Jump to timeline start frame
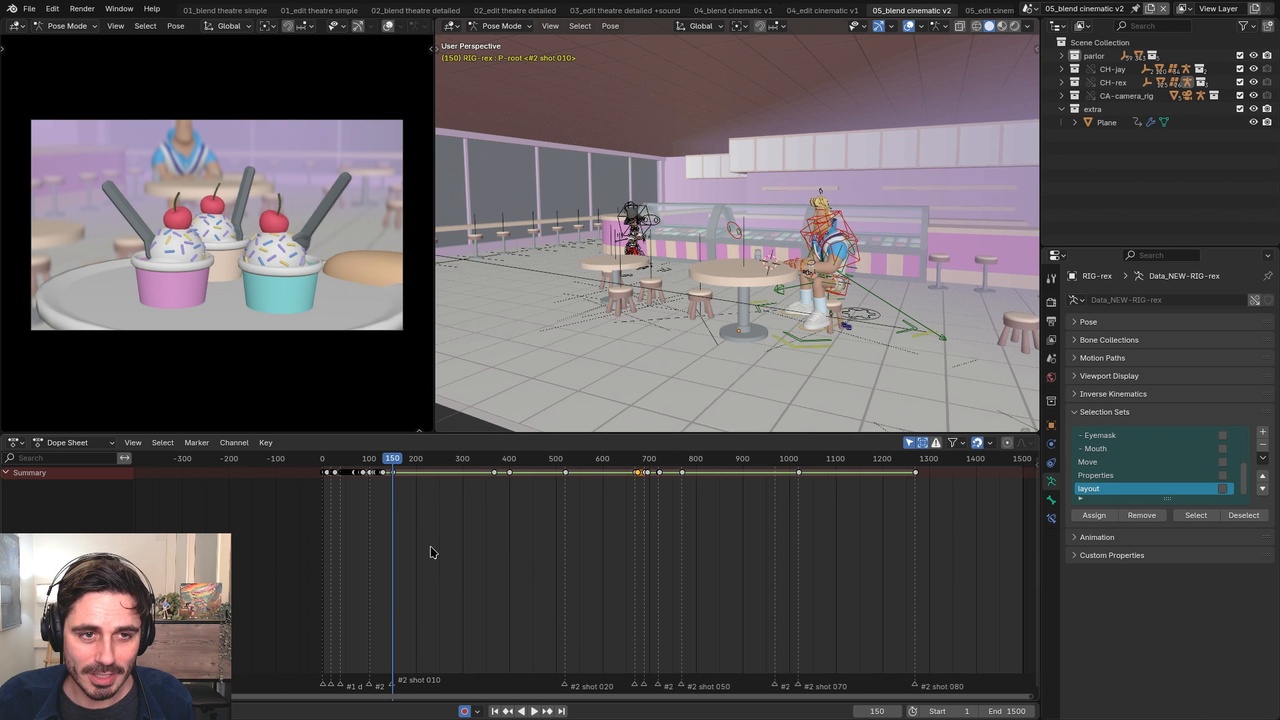Screen dimensions: 1280x720 (494, 711)
